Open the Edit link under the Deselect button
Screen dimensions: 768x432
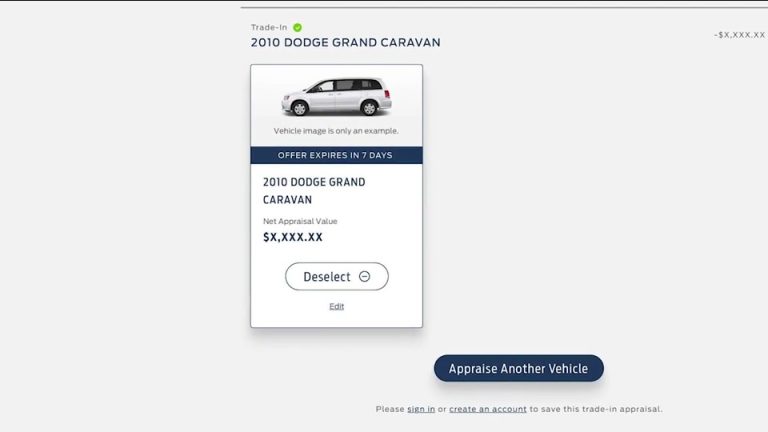[x=336, y=307]
